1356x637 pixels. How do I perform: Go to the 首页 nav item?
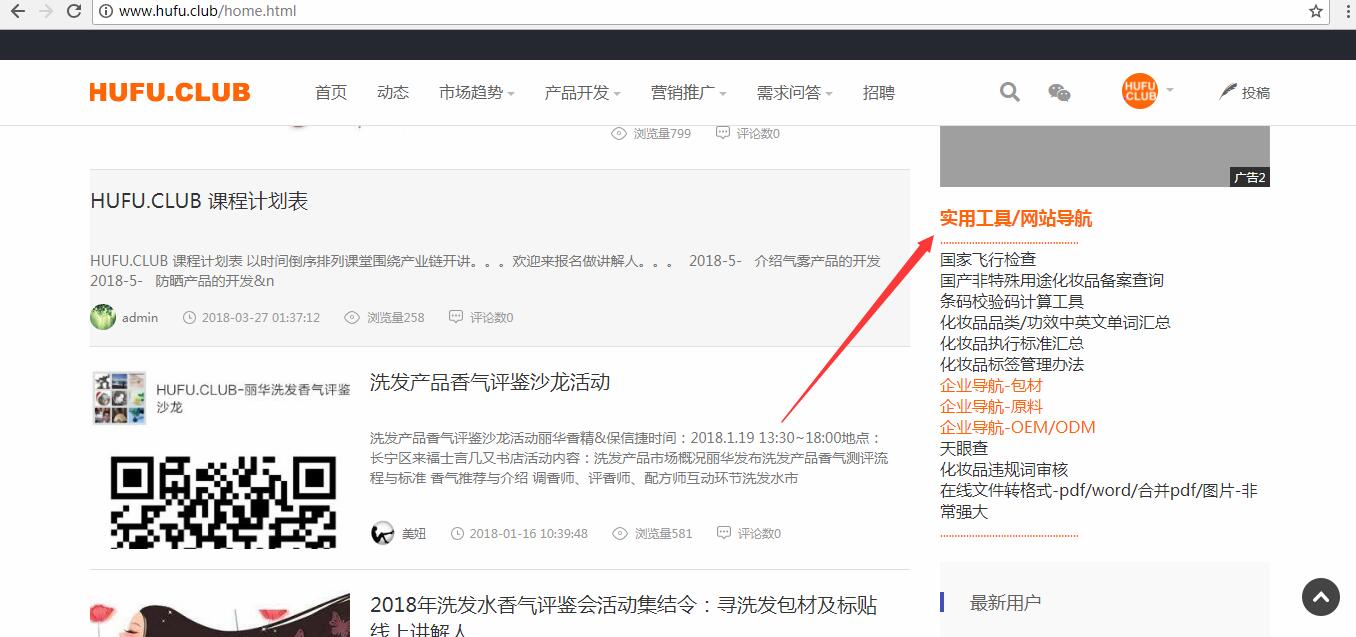[331, 93]
